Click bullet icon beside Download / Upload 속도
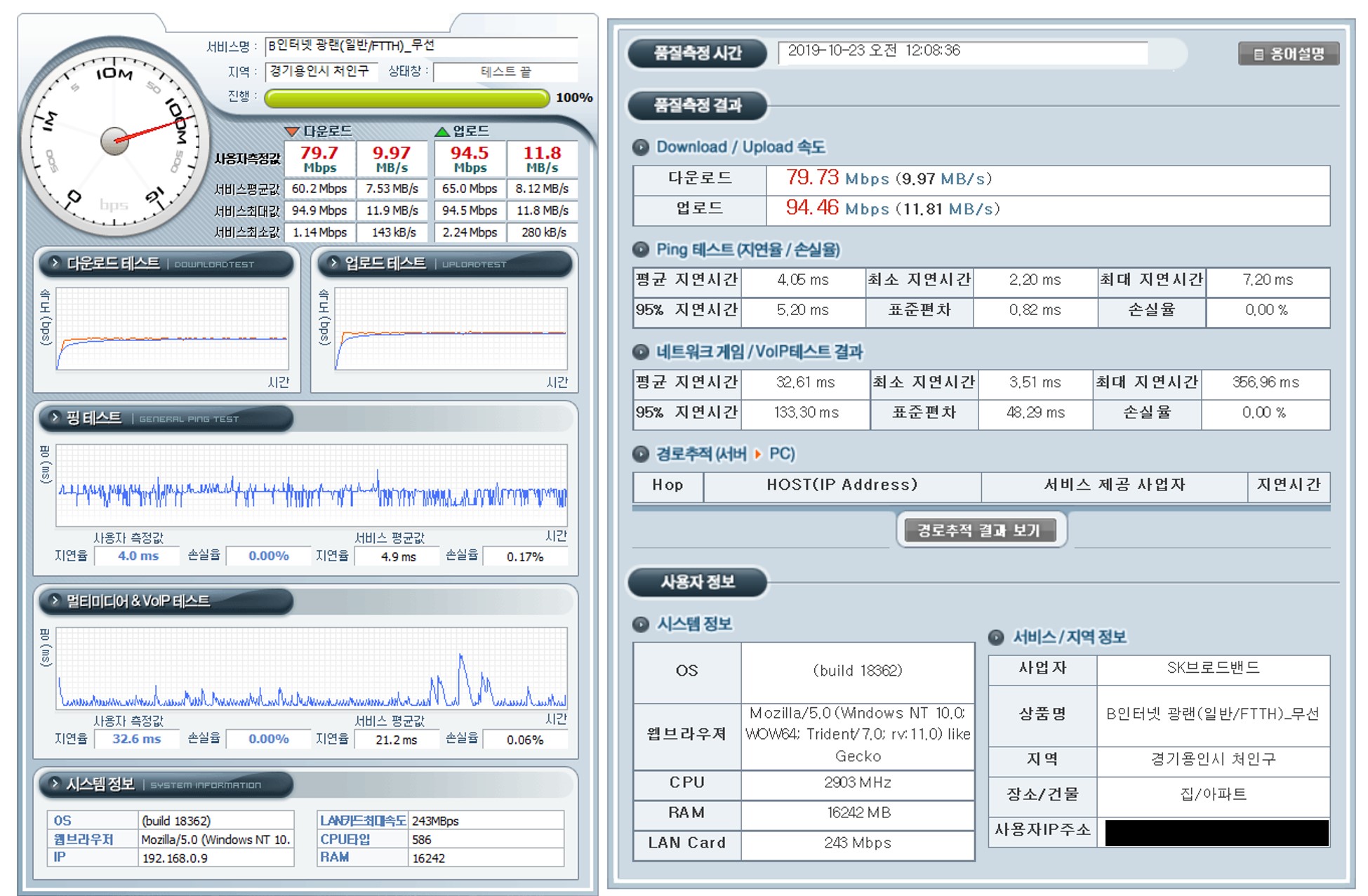 [x=640, y=147]
